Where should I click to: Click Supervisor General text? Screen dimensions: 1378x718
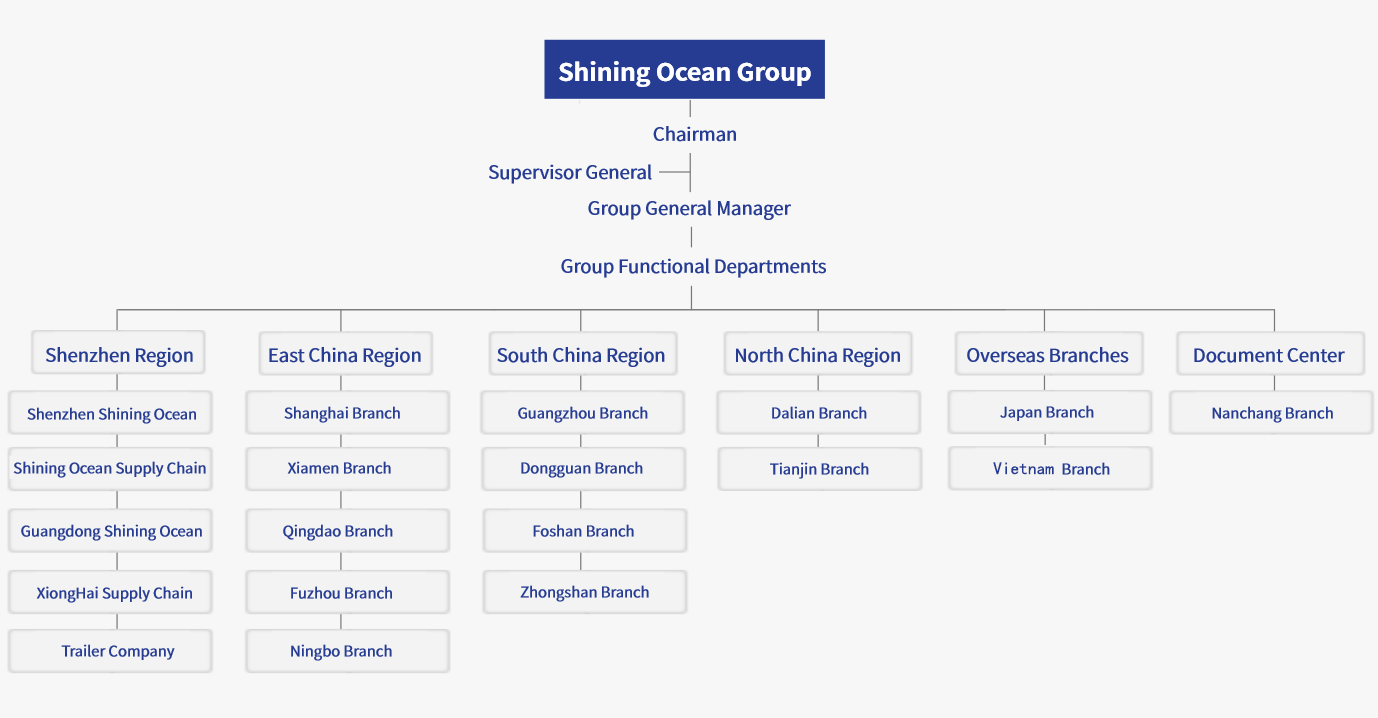tap(570, 172)
